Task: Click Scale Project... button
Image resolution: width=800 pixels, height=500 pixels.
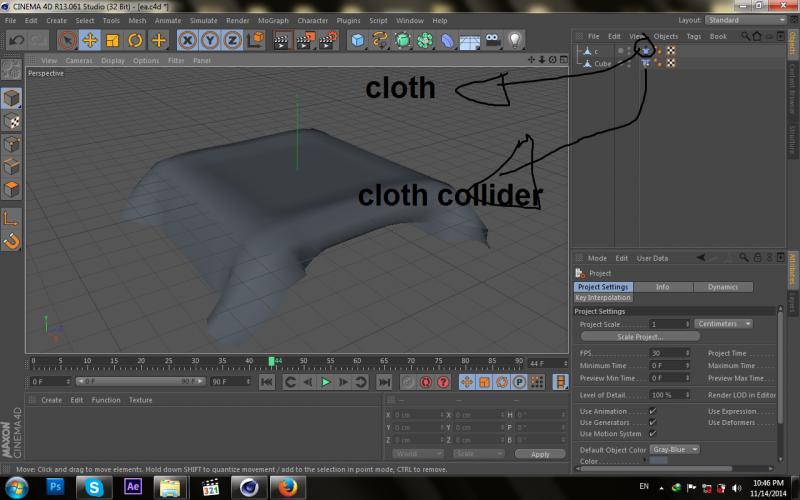Action: pos(640,336)
